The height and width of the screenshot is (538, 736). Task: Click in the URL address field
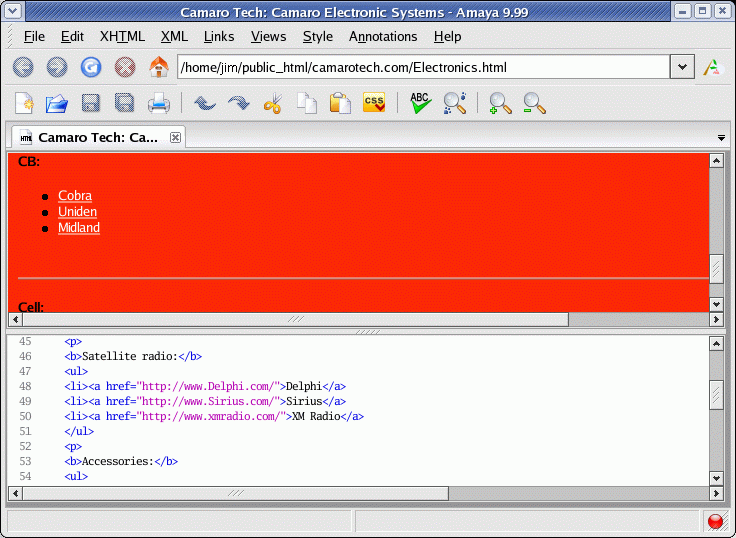(420, 67)
